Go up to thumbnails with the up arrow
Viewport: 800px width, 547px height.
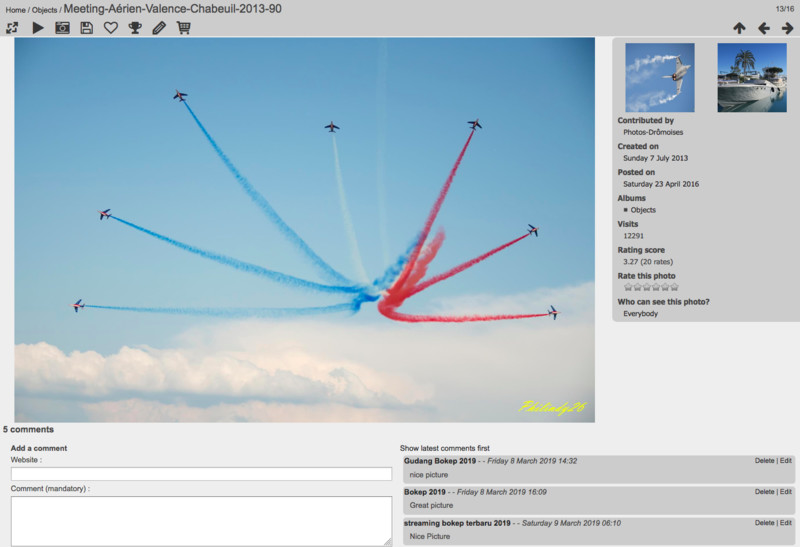pos(739,29)
